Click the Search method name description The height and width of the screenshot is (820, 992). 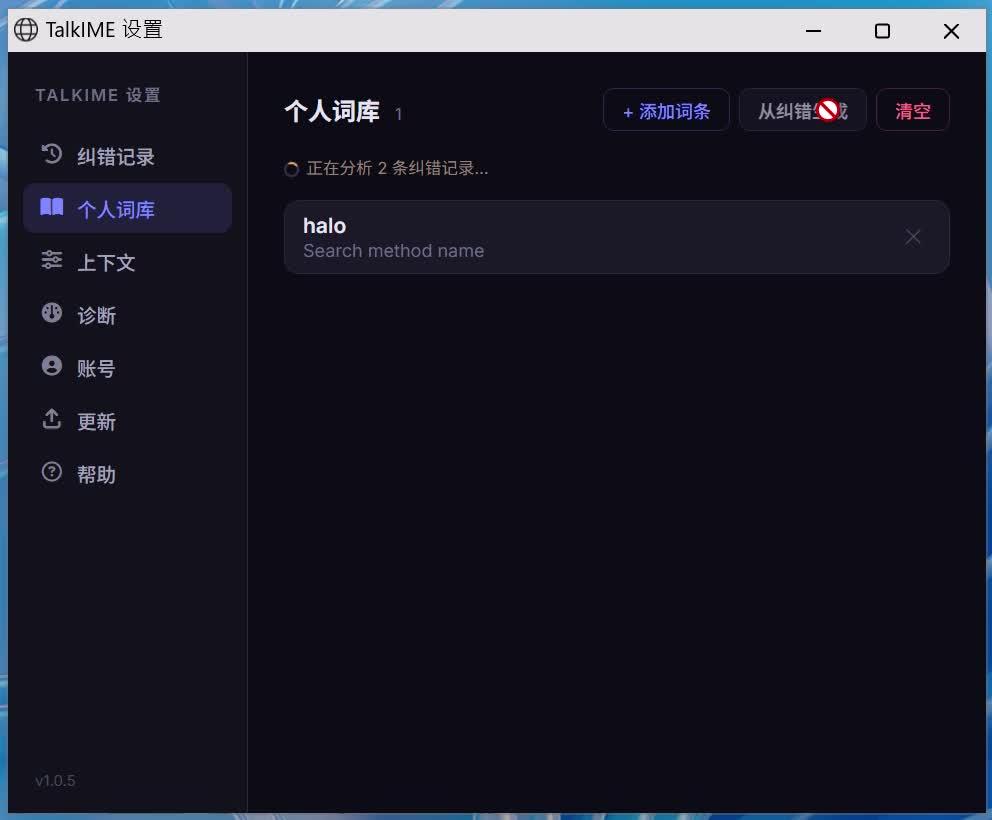(x=394, y=251)
